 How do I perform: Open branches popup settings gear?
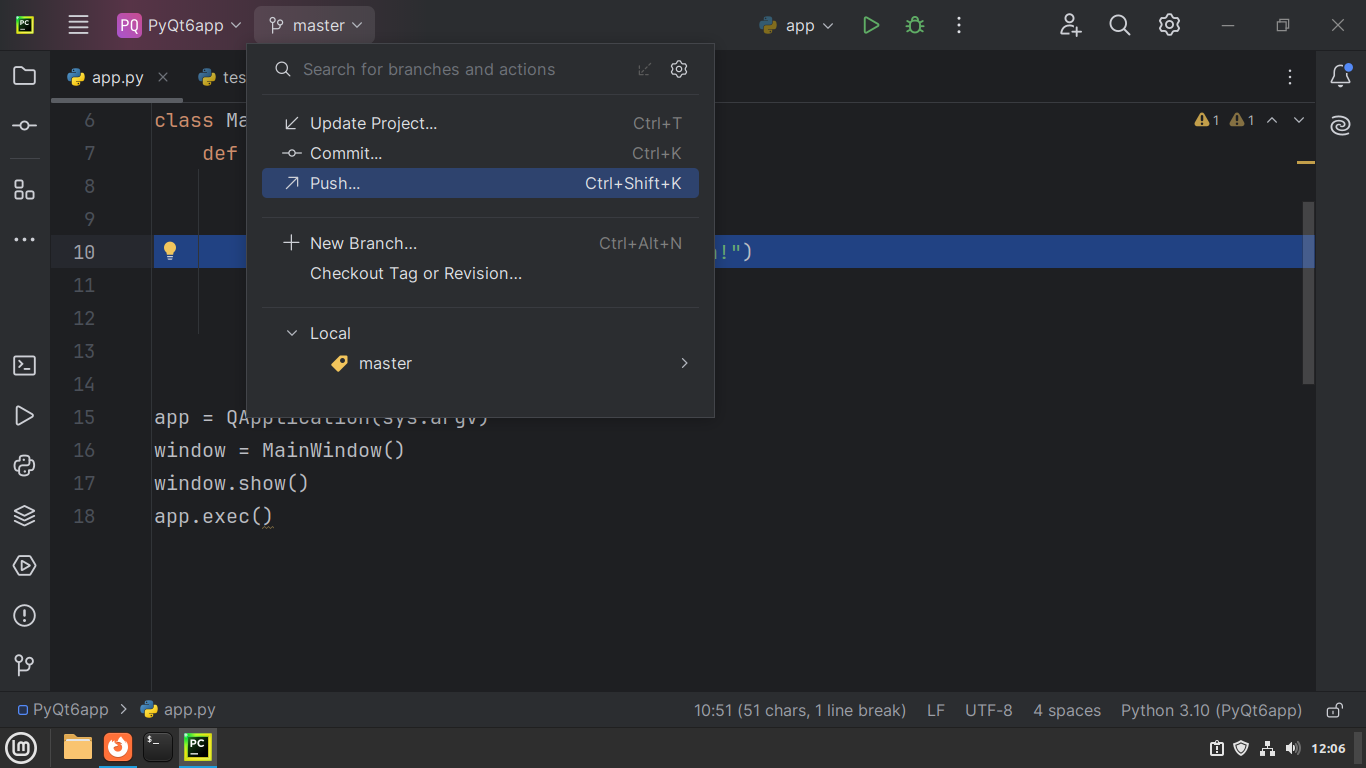point(679,69)
